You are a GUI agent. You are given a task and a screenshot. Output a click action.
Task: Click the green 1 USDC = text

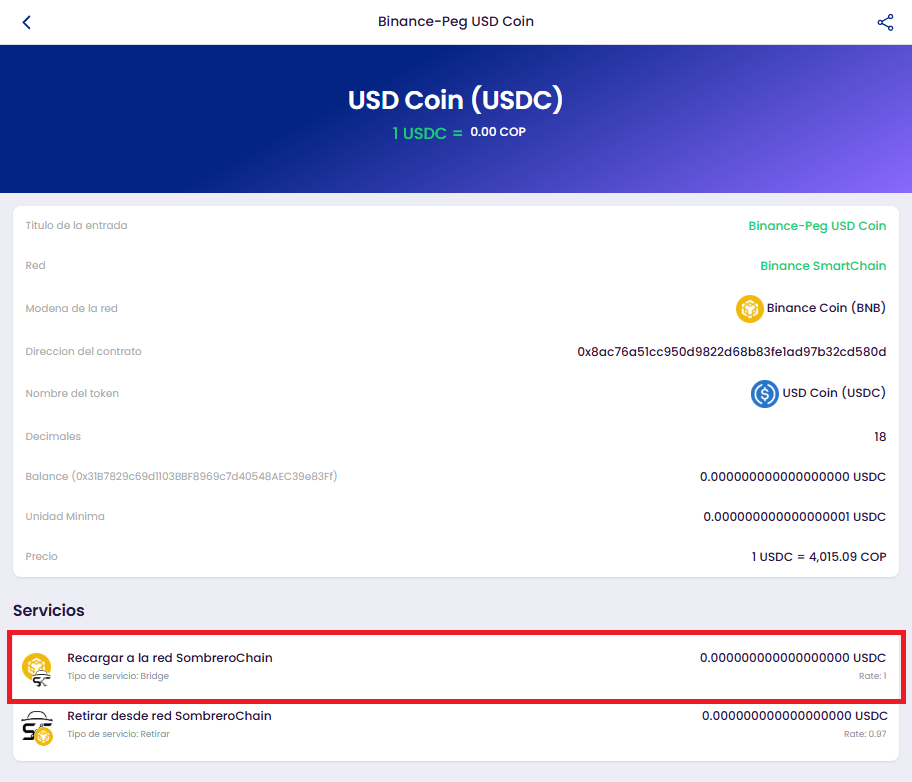pyautogui.click(x=428, y=133)
